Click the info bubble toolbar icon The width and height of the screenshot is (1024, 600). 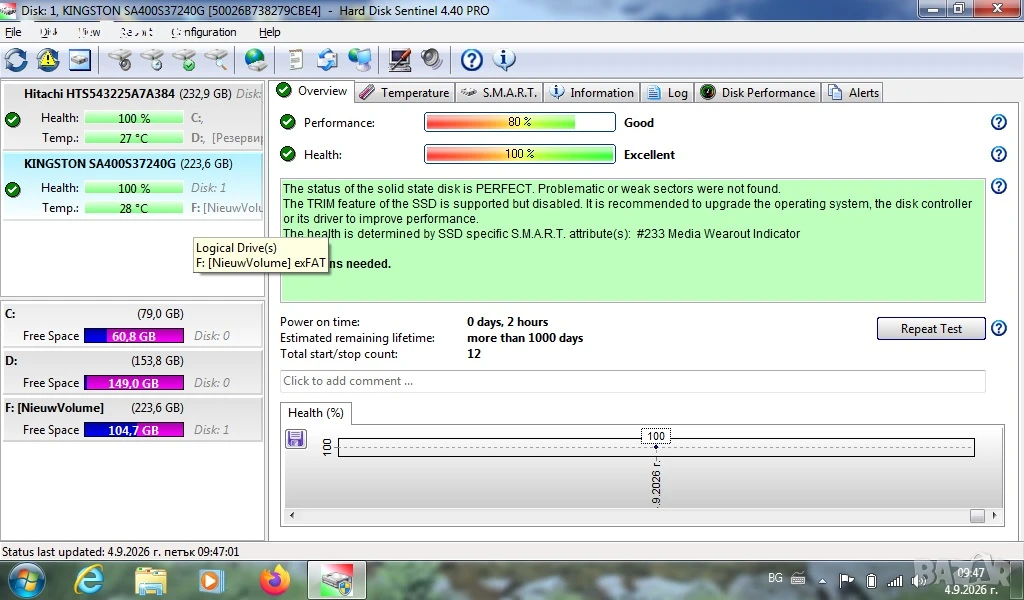click(x=504, y=60)
